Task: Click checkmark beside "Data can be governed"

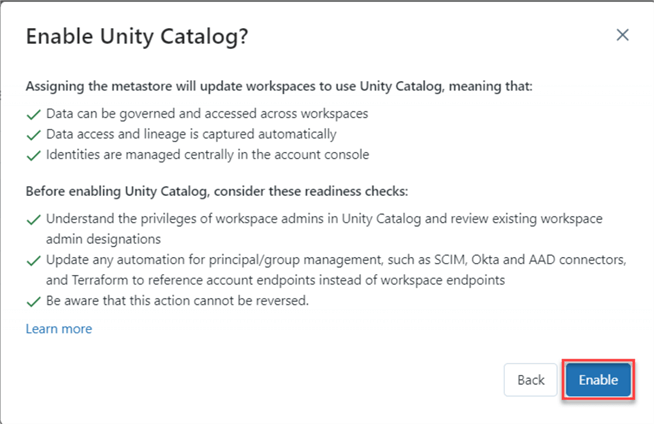Action: click(33, 112)
